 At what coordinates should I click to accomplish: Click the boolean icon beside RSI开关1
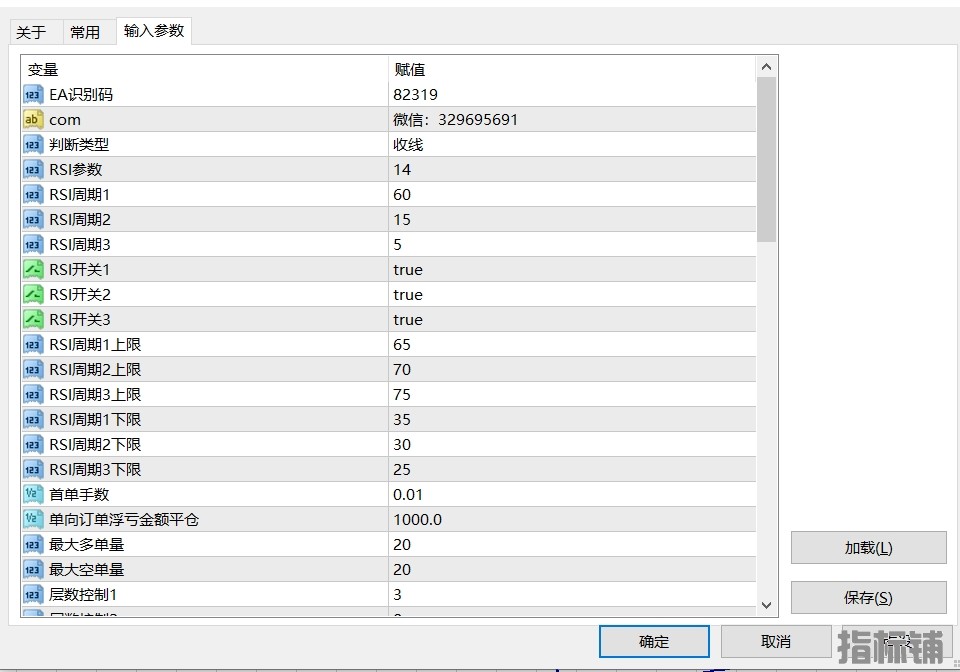[x=33, y=270]
